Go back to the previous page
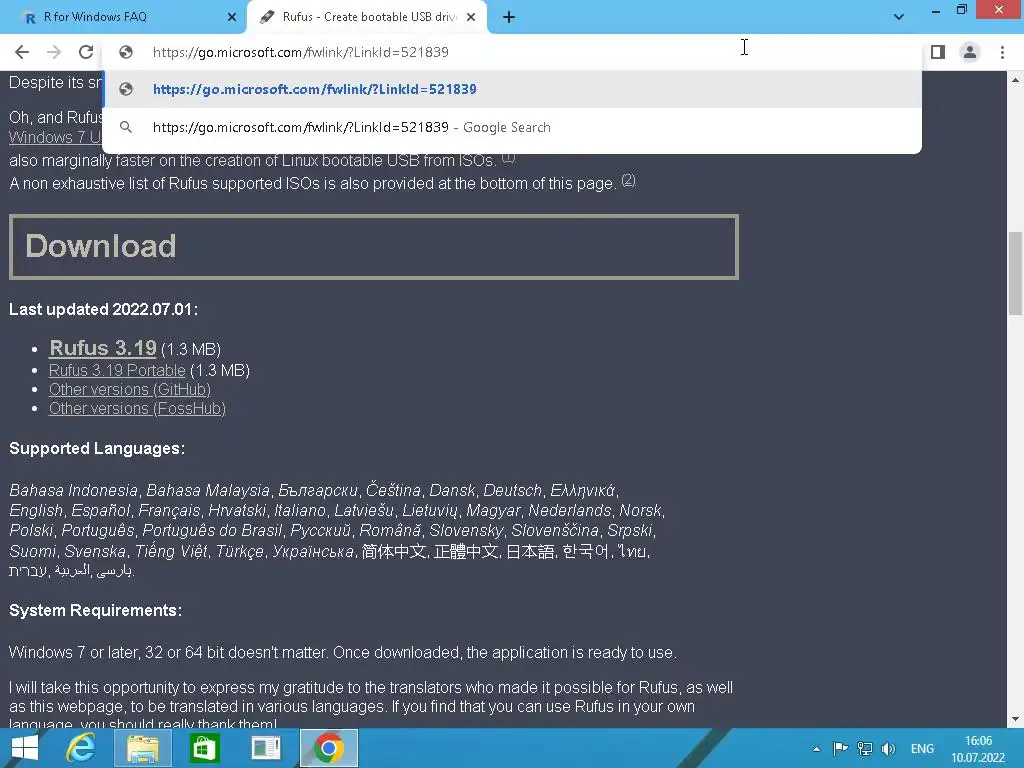The image size is (1024, 768). pos(22,52)
